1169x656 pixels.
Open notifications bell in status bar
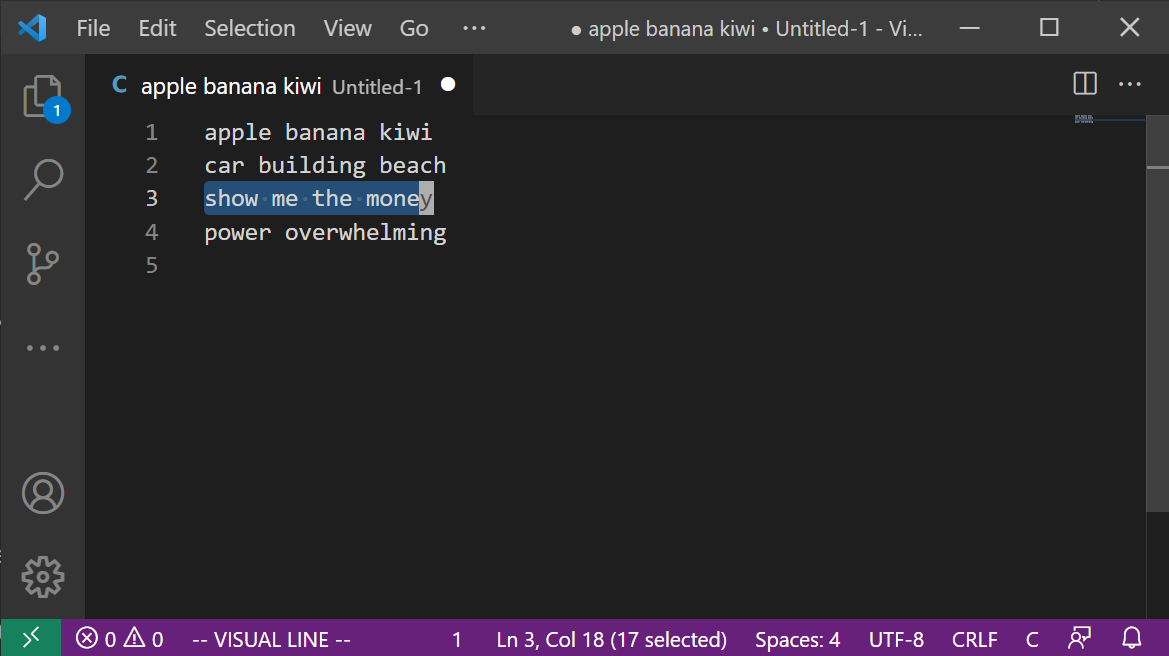[1132, 638]
